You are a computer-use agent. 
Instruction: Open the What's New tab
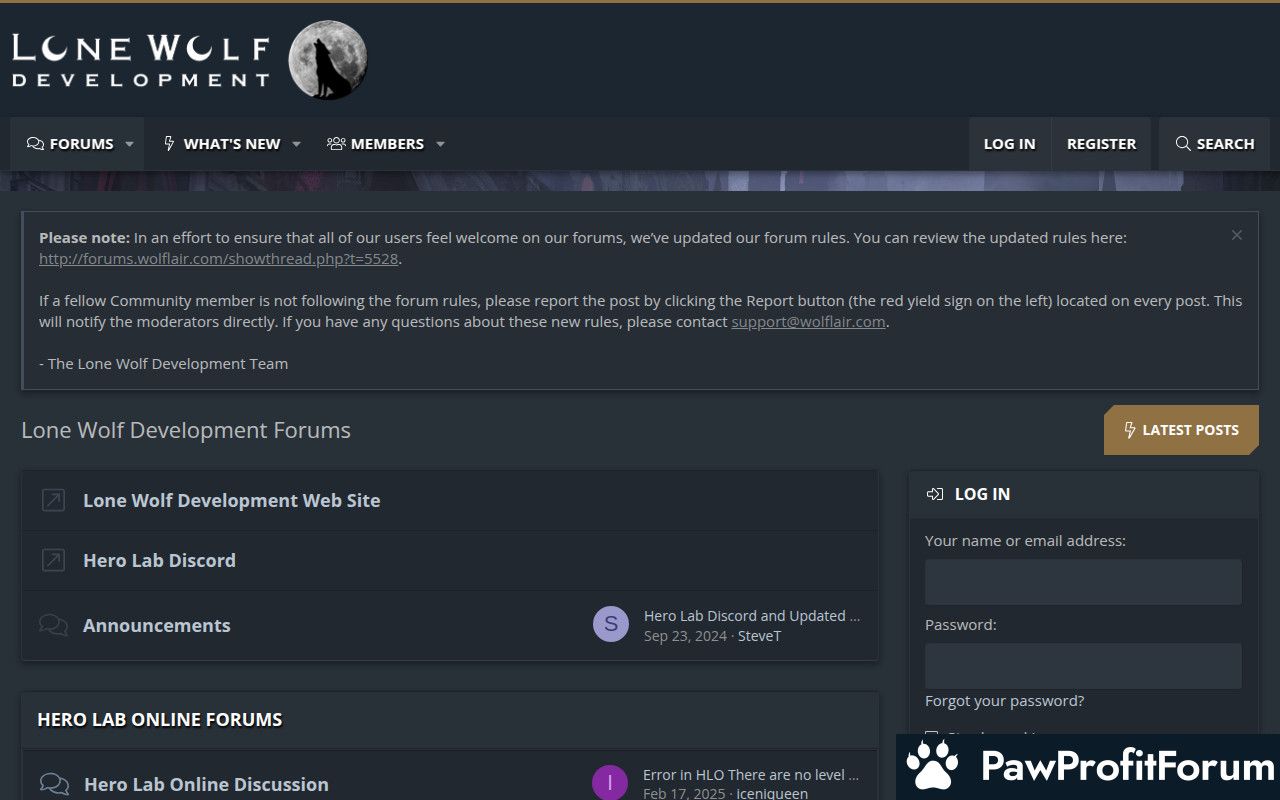(x=221, y=144)
